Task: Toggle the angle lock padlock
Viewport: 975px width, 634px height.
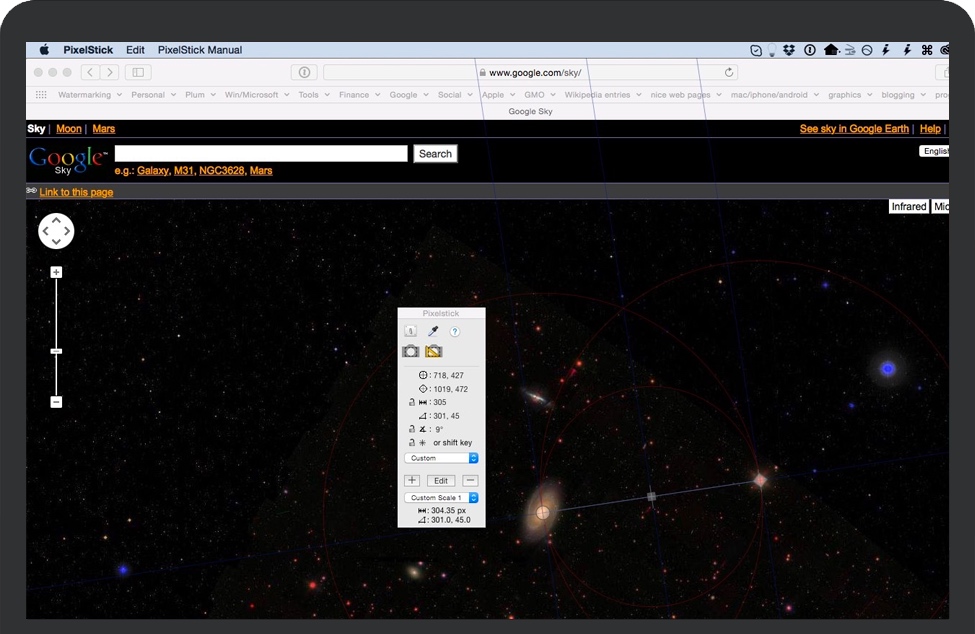Action: tap(411, 429)
